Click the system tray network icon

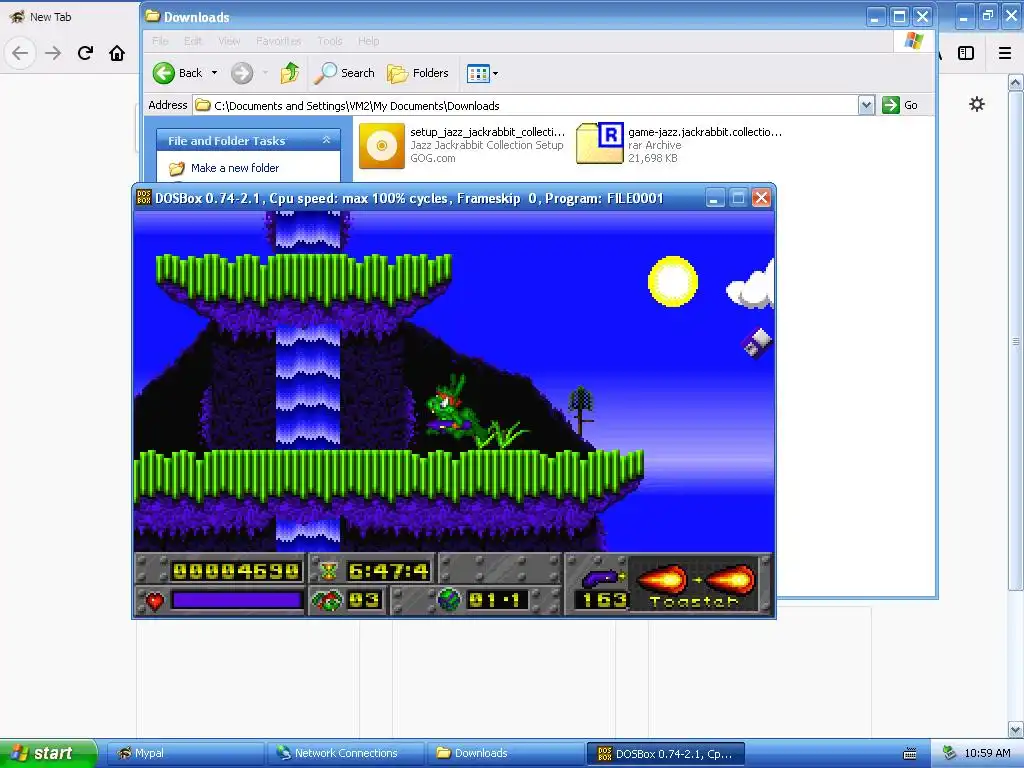pyautogui.click(x=950, y=753)
